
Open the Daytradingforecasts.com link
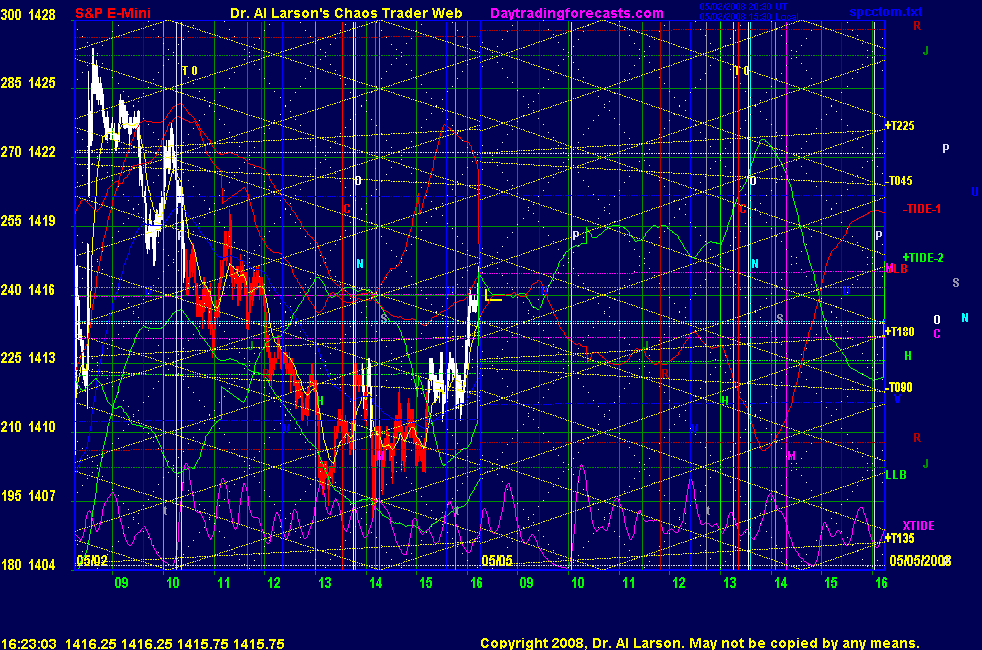577,13
